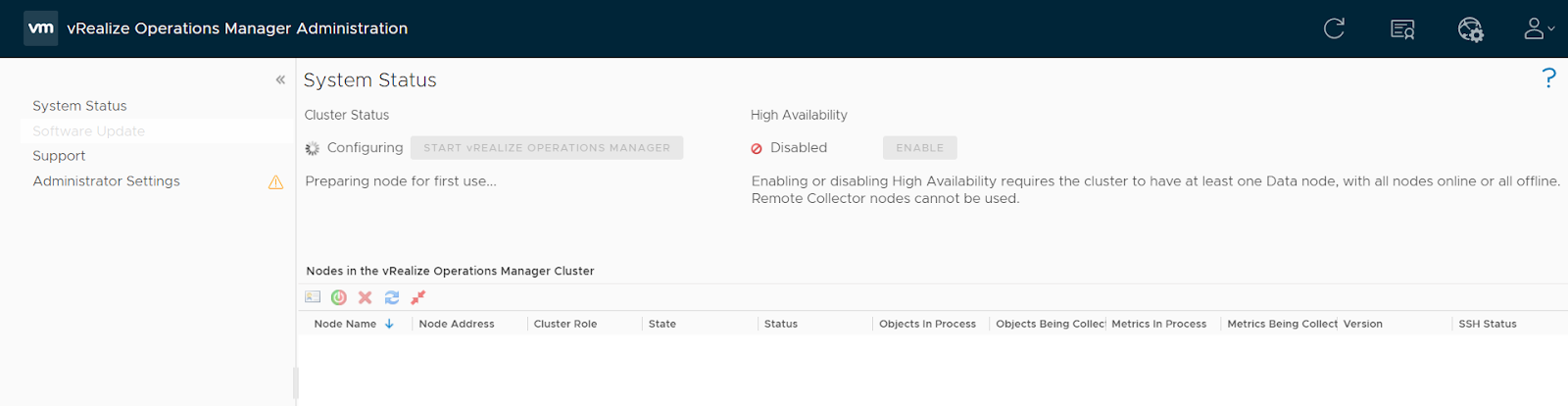The width and height of the screenshot is (1568, 406).
Task: Open the globe settings icon in header
Action: click(x=1470, y=29)
